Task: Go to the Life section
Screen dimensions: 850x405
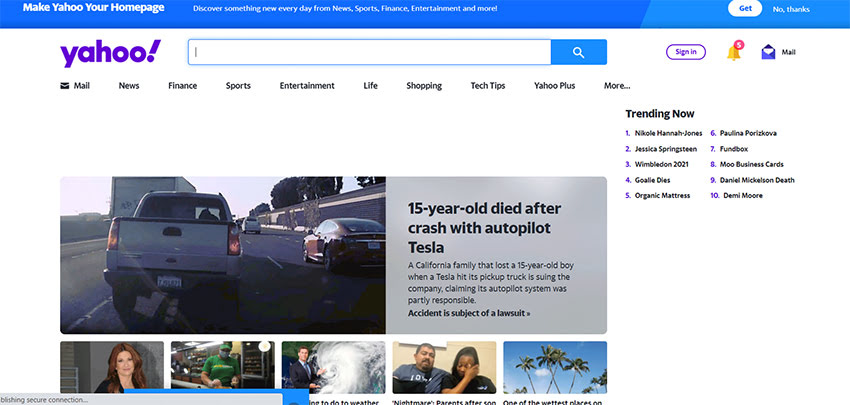Action: click(x=371, y=86)
